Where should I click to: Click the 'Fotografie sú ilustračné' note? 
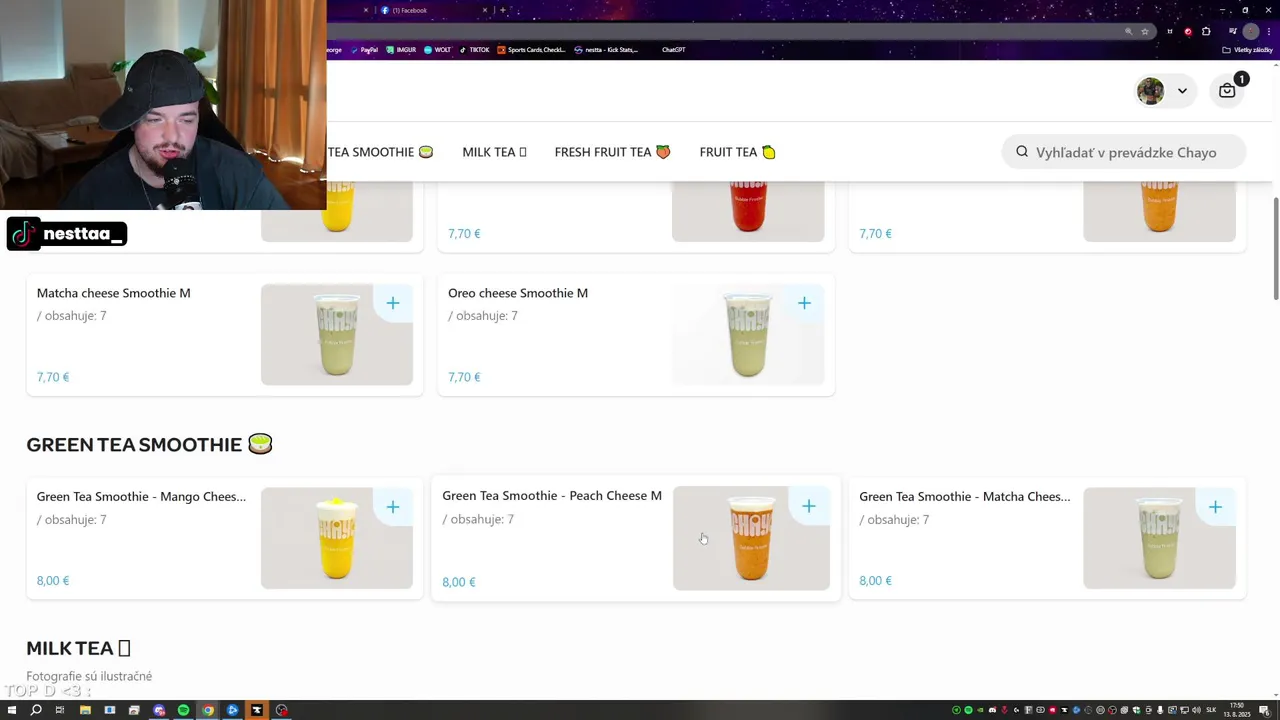(x=89, y=677)
